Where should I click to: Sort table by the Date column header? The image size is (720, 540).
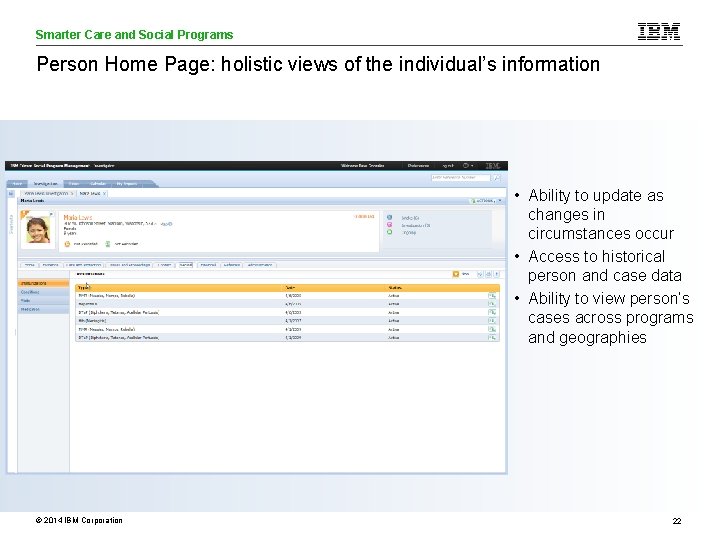point(290,287)
